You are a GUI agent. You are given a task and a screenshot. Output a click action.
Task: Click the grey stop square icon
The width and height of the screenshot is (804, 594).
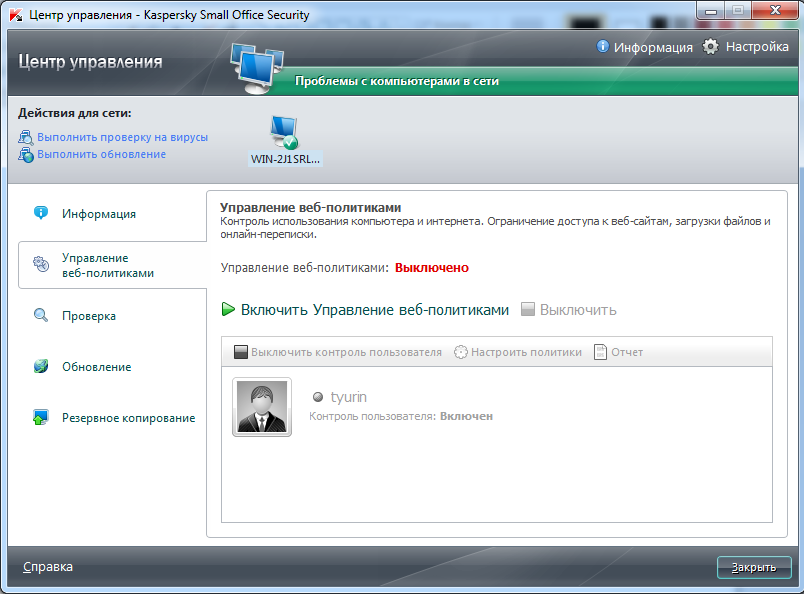[528, 309]
